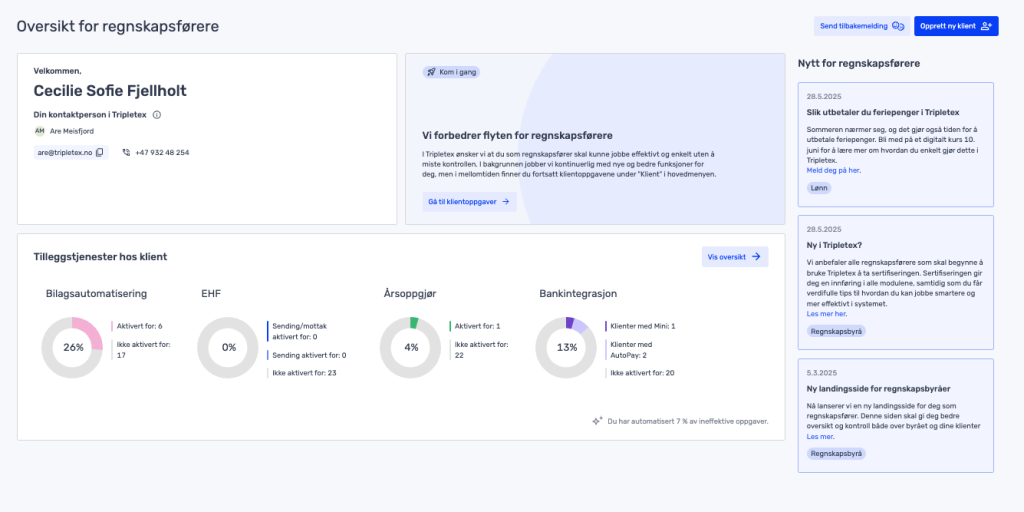Select Regnskapsbyrå tag under Ny i Tripletex?
The height and width of the screenshot is (512, 1024).
coord(836,331)
